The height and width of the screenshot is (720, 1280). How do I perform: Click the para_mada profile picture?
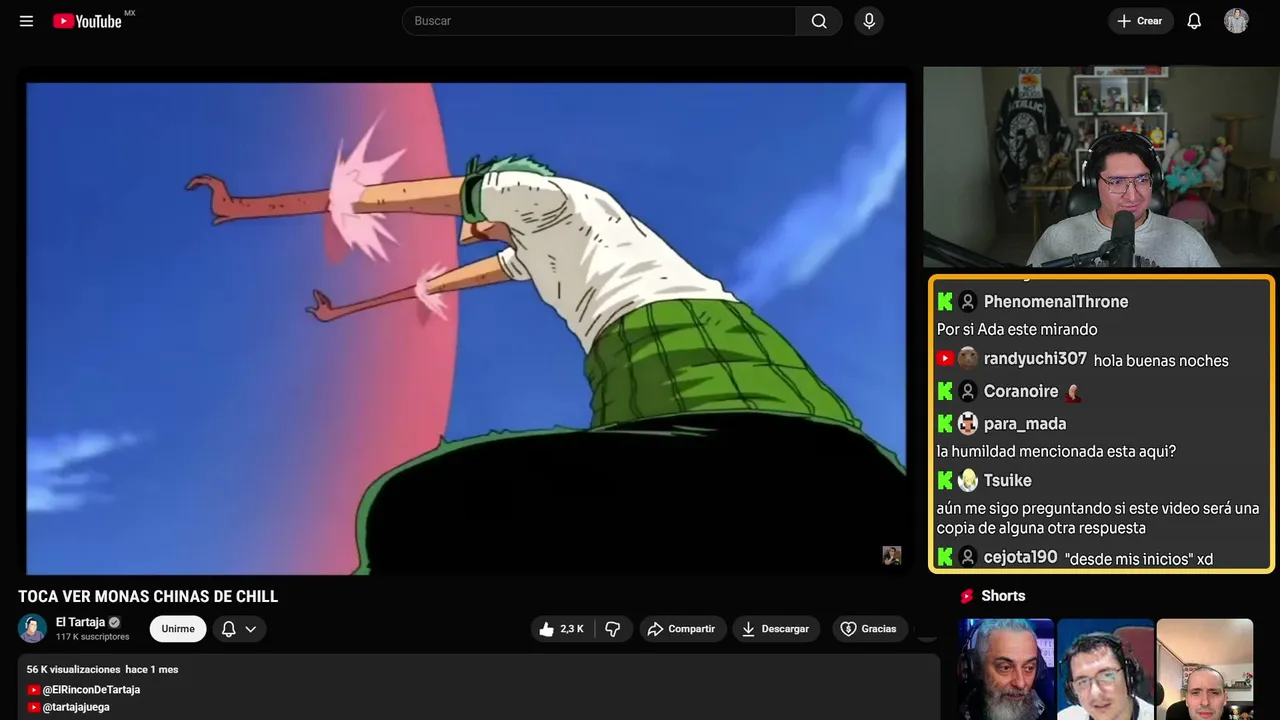pyautogui.click(x=967, y=423)
